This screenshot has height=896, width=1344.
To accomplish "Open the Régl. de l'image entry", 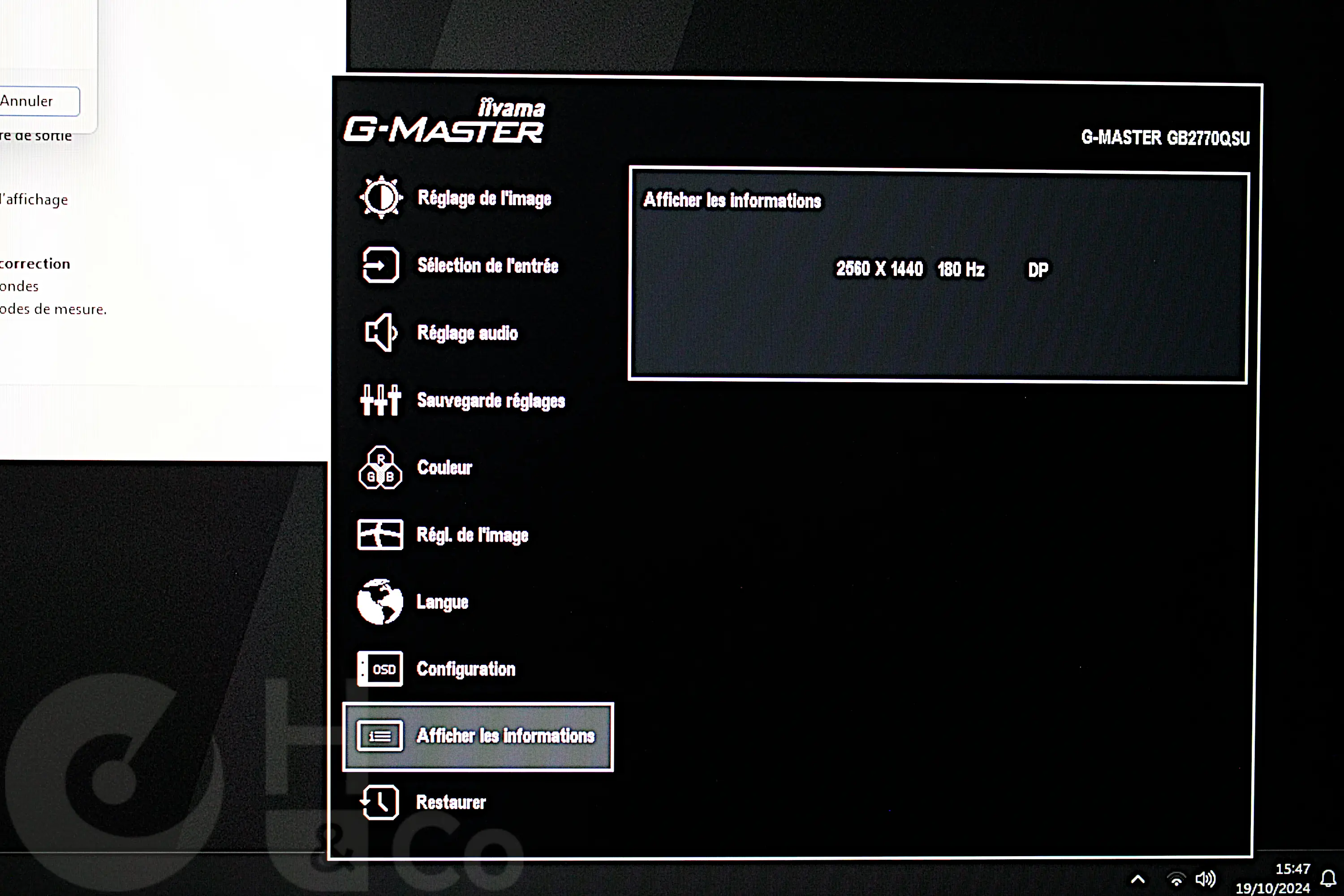I will pyautogui.click(x=472, y=535).
